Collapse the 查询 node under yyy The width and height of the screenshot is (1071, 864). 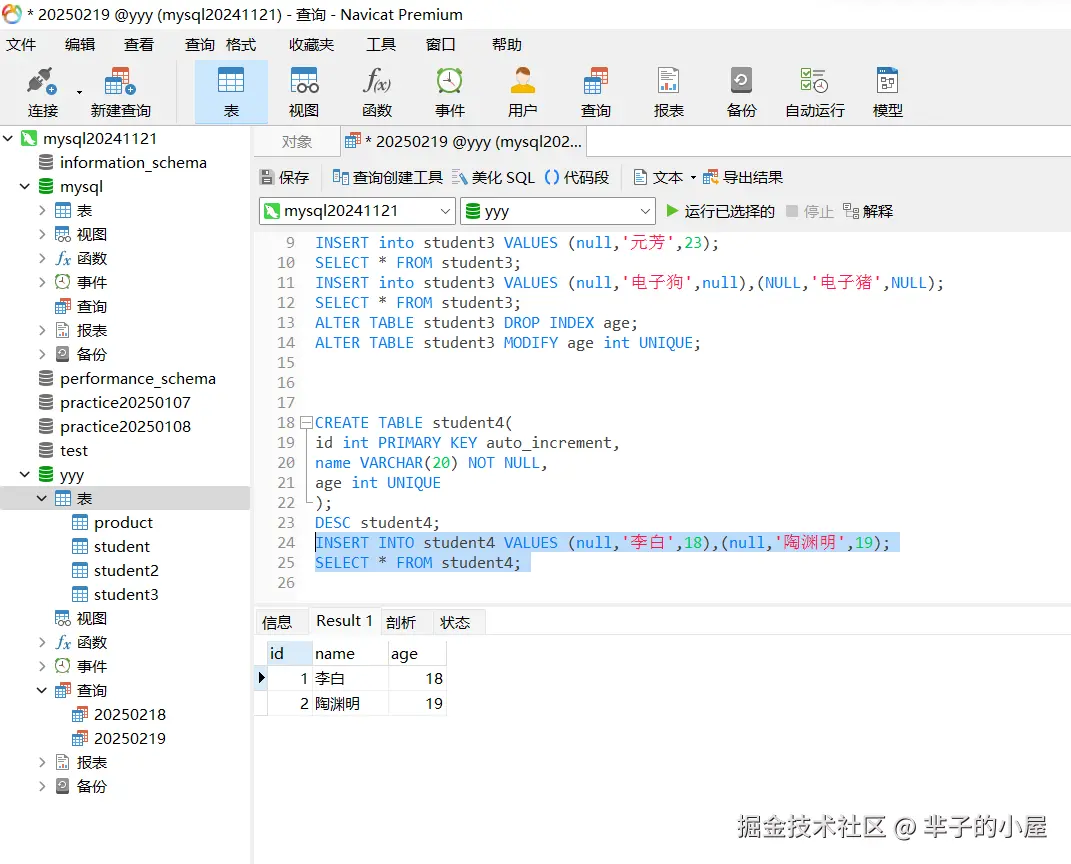click(42, 690)
